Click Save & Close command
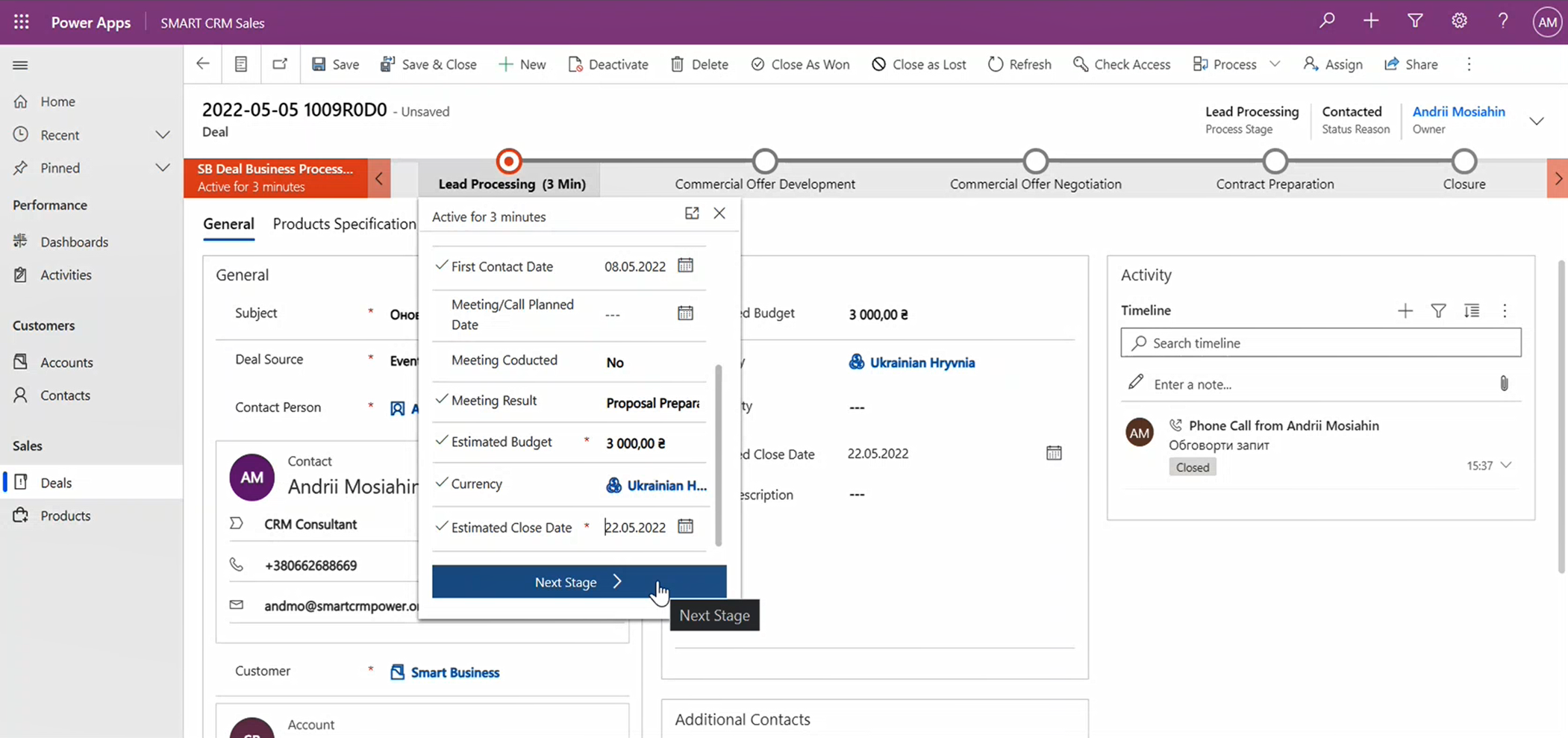The width and height of the screenshot is (1568, 738). (x=428, y=64)
